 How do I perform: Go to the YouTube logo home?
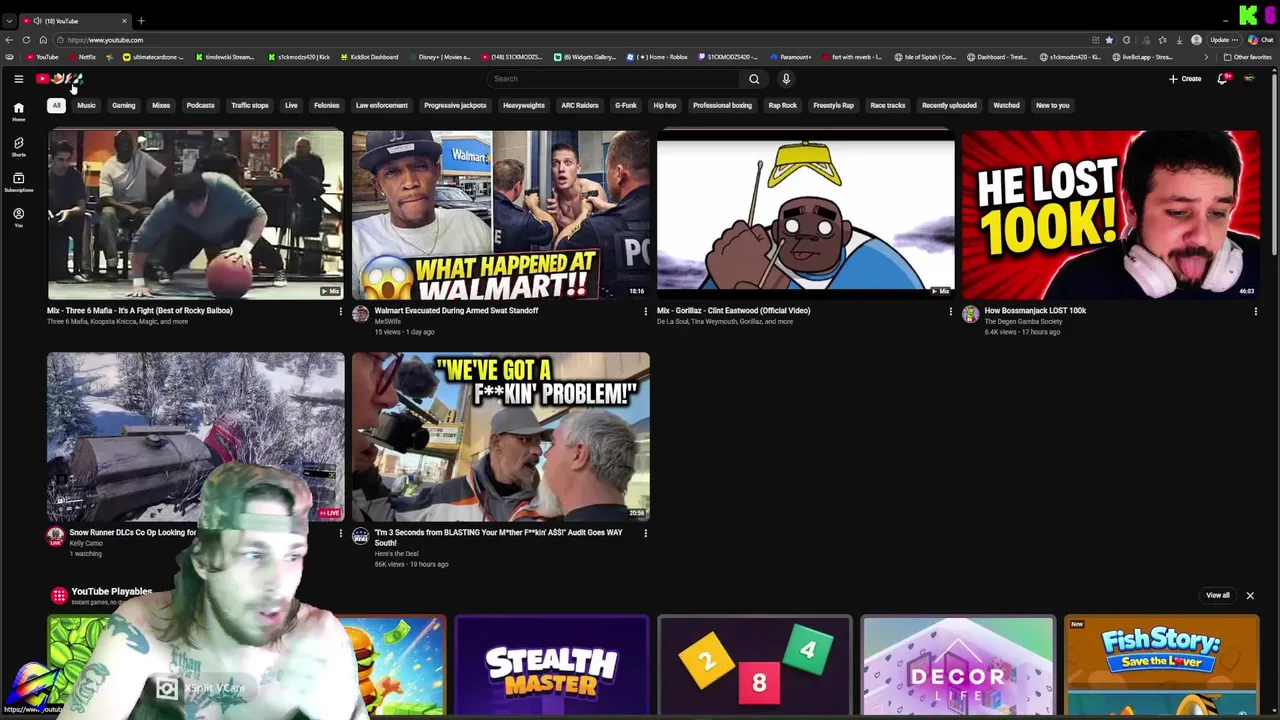(59, 79)
